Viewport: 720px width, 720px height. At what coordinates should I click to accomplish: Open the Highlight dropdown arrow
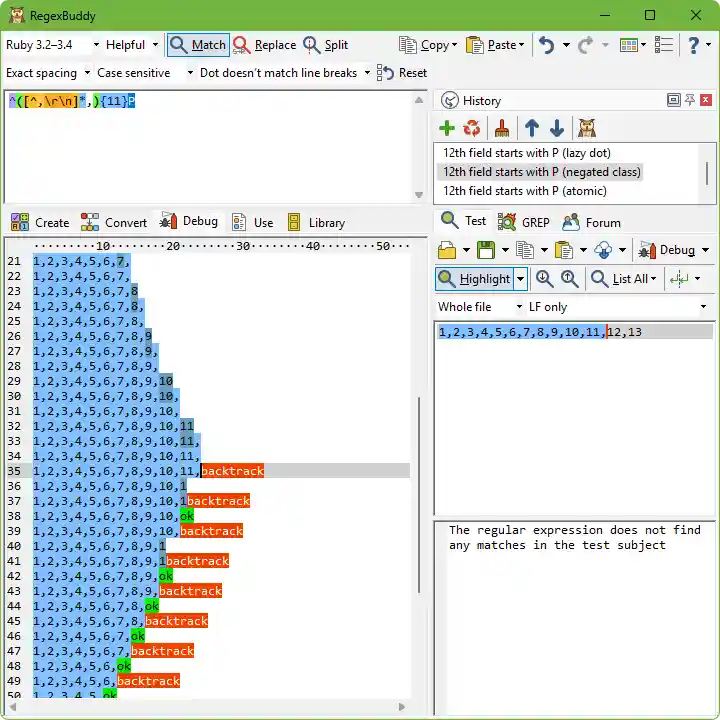click(x=520, y=279)
